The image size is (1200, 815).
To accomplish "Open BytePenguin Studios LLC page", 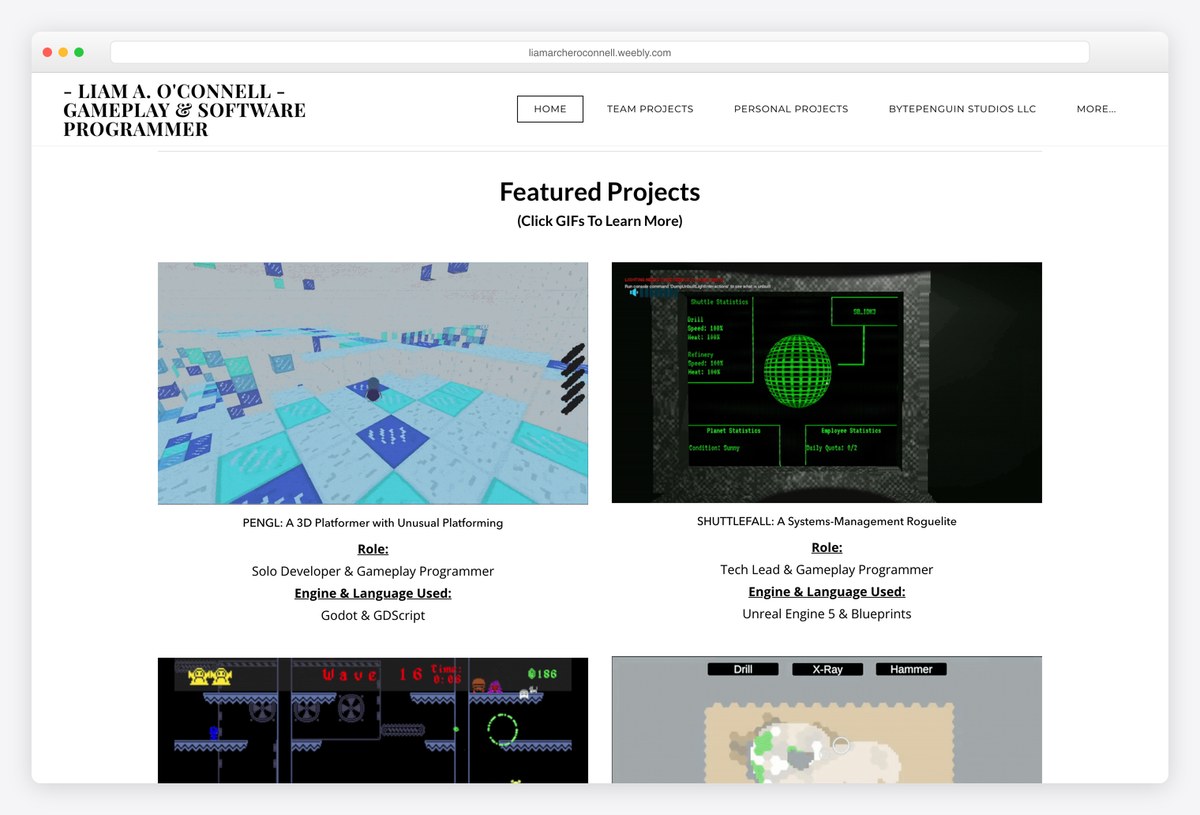I will pos(962,109).
